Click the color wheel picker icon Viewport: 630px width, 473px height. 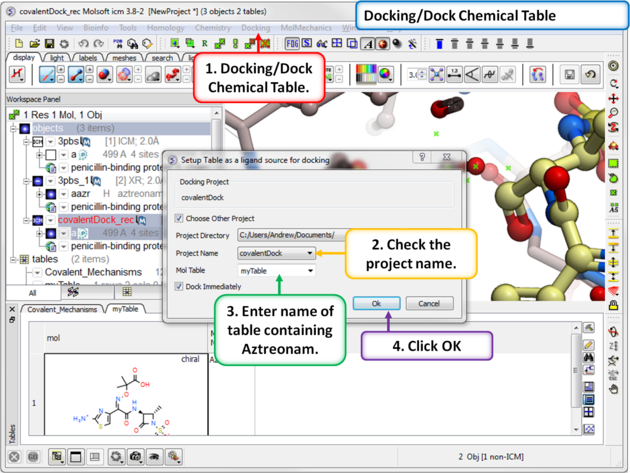pyautogui.click(x=385, y=74)
